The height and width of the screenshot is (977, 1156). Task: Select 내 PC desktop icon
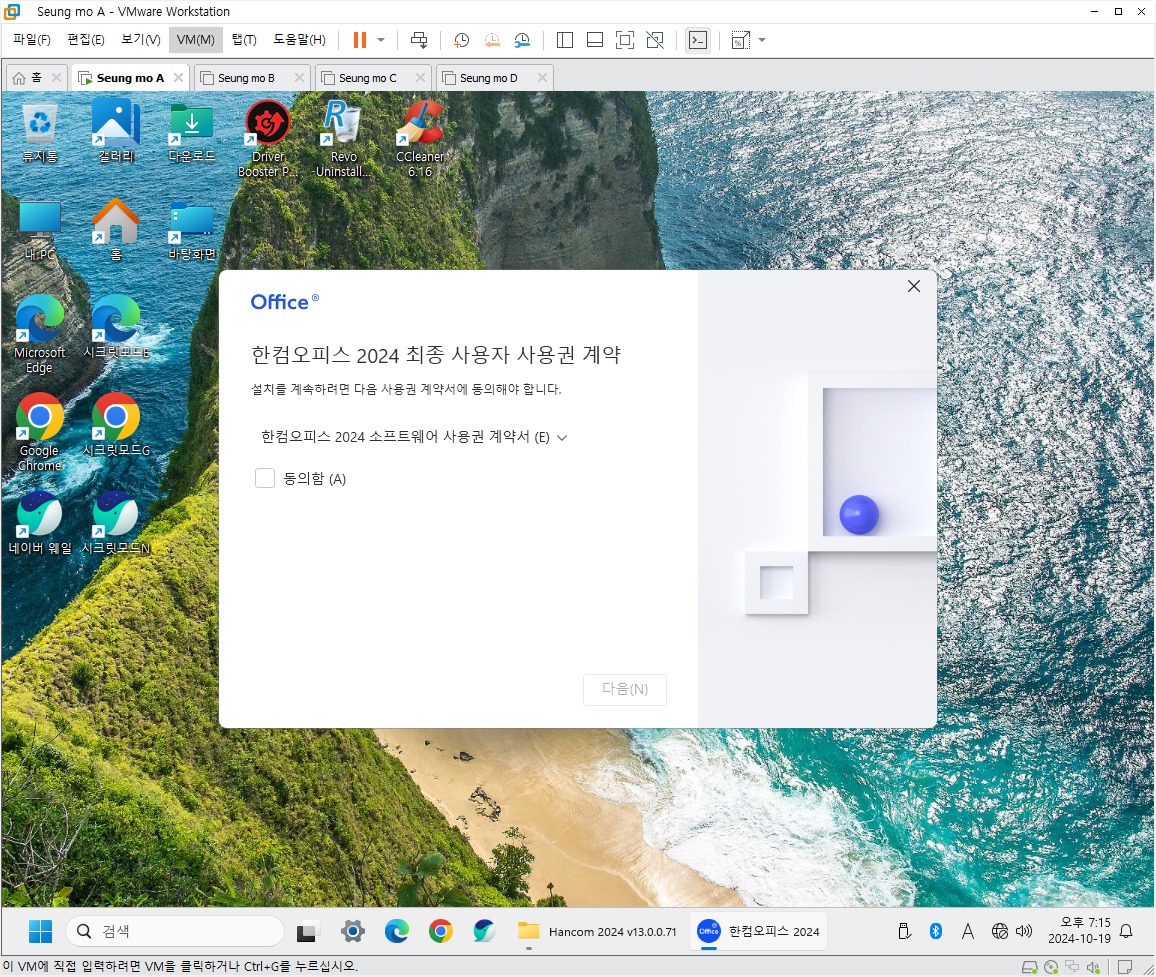pyautogui.click(x=40, y=231)
